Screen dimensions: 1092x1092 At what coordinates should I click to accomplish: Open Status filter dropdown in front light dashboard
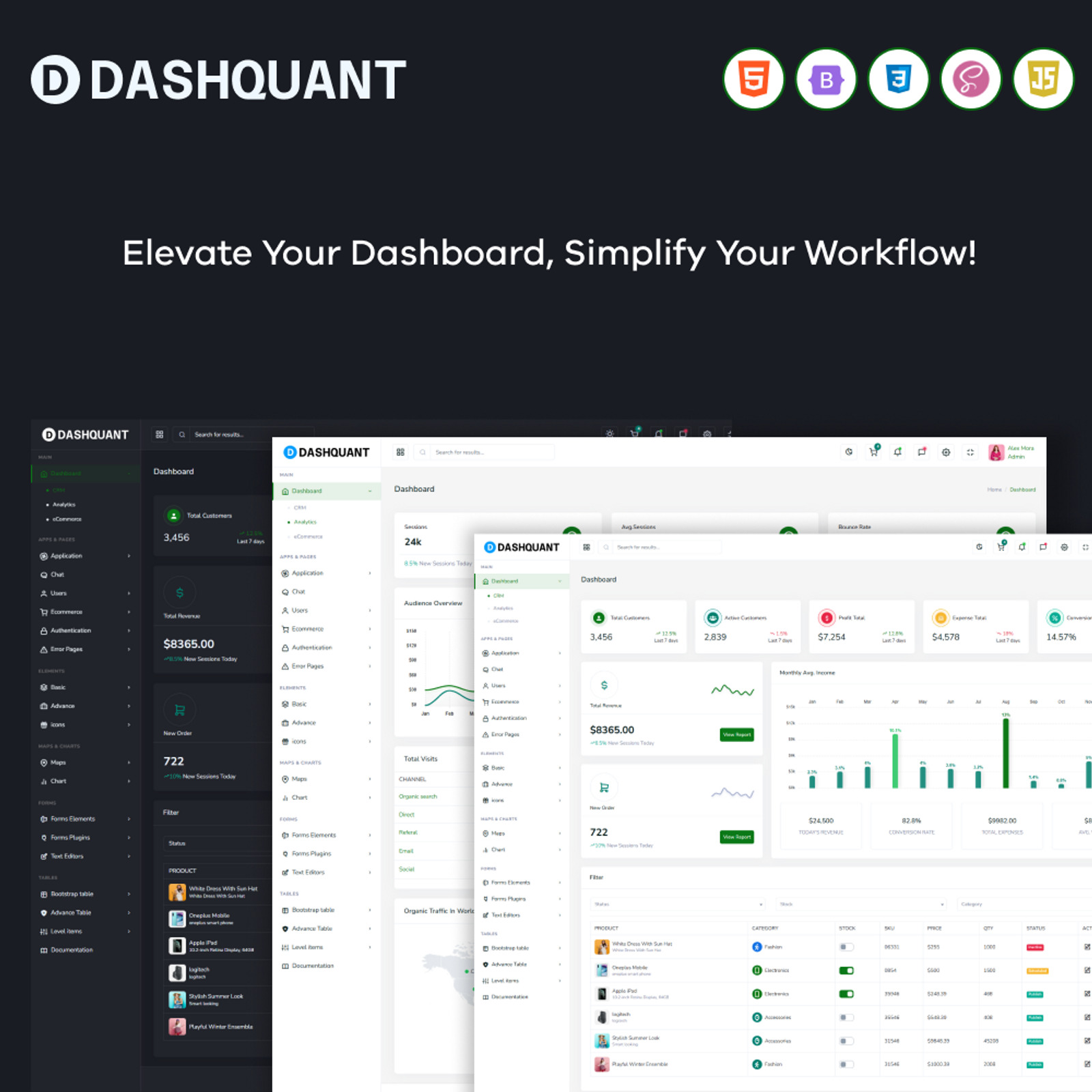coord(678,904)
